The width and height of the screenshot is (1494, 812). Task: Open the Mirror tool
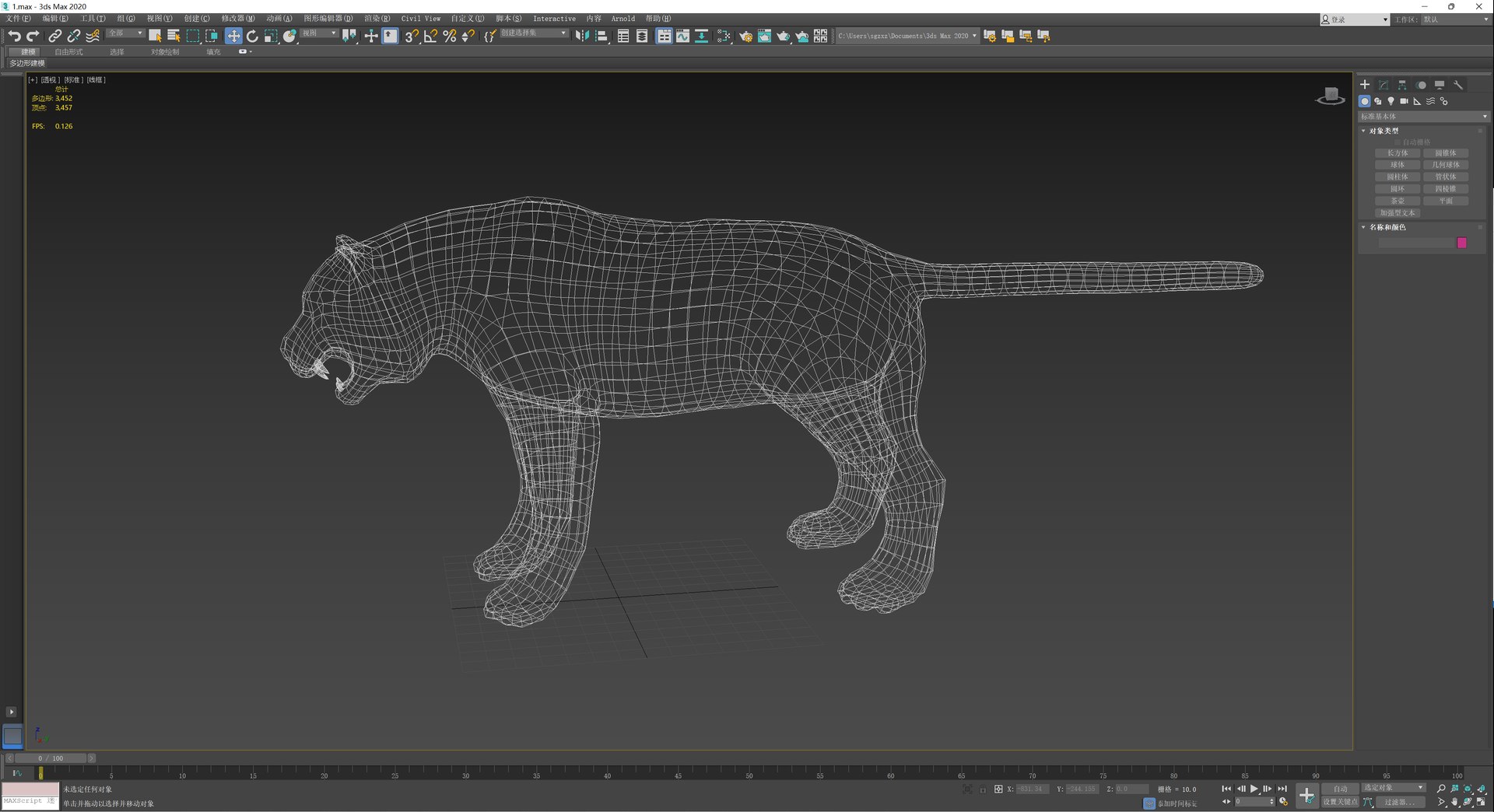point(582,36)
